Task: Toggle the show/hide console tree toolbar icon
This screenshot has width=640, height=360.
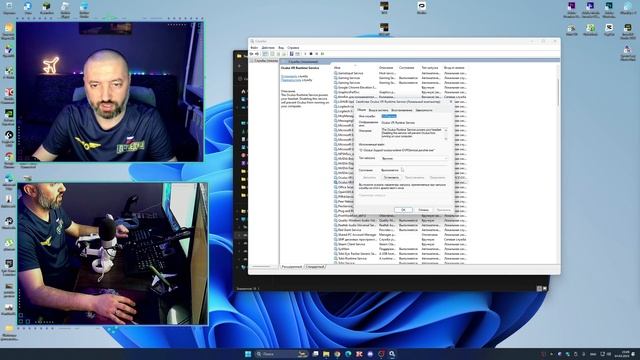Action: (x=265, y=54)
